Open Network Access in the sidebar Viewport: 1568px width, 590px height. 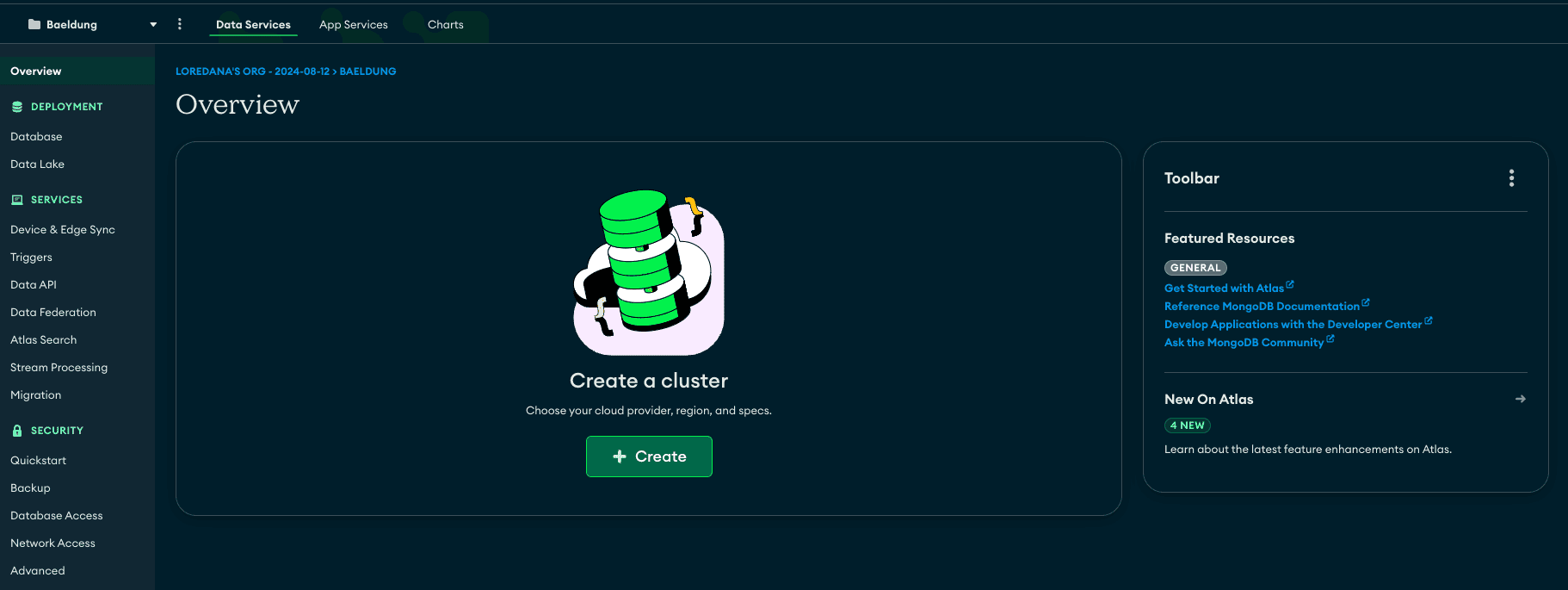point(52,543)
